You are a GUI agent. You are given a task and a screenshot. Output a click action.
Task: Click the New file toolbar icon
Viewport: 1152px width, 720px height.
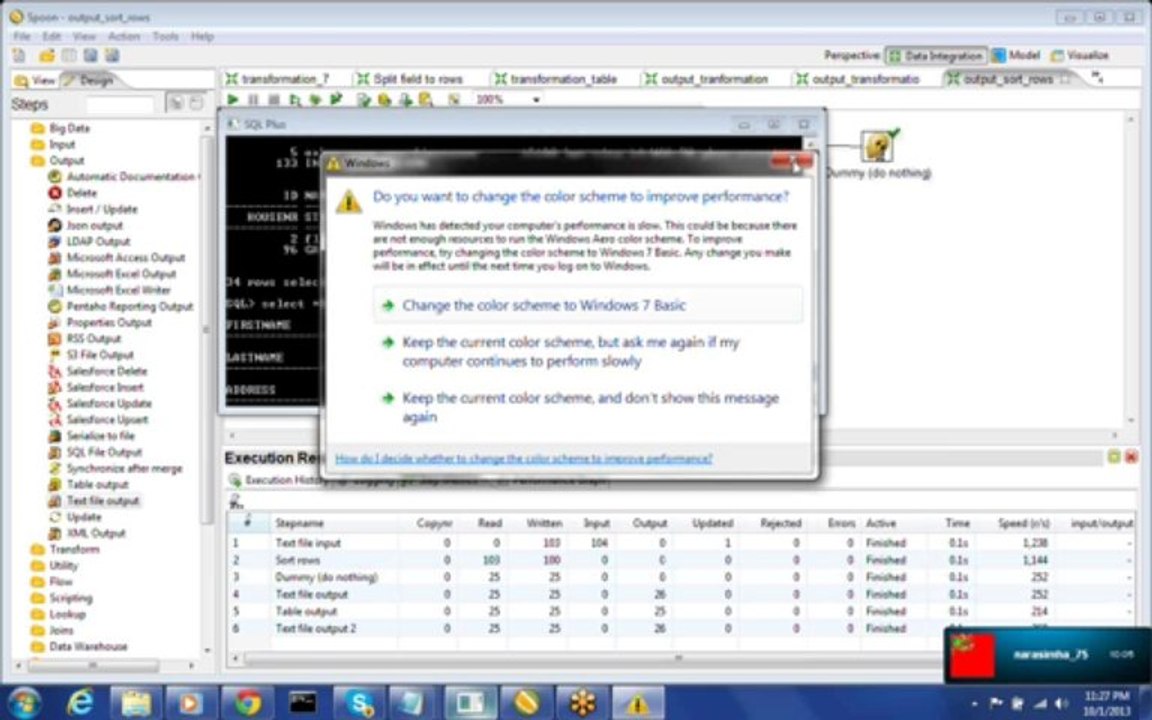point(19,56)
